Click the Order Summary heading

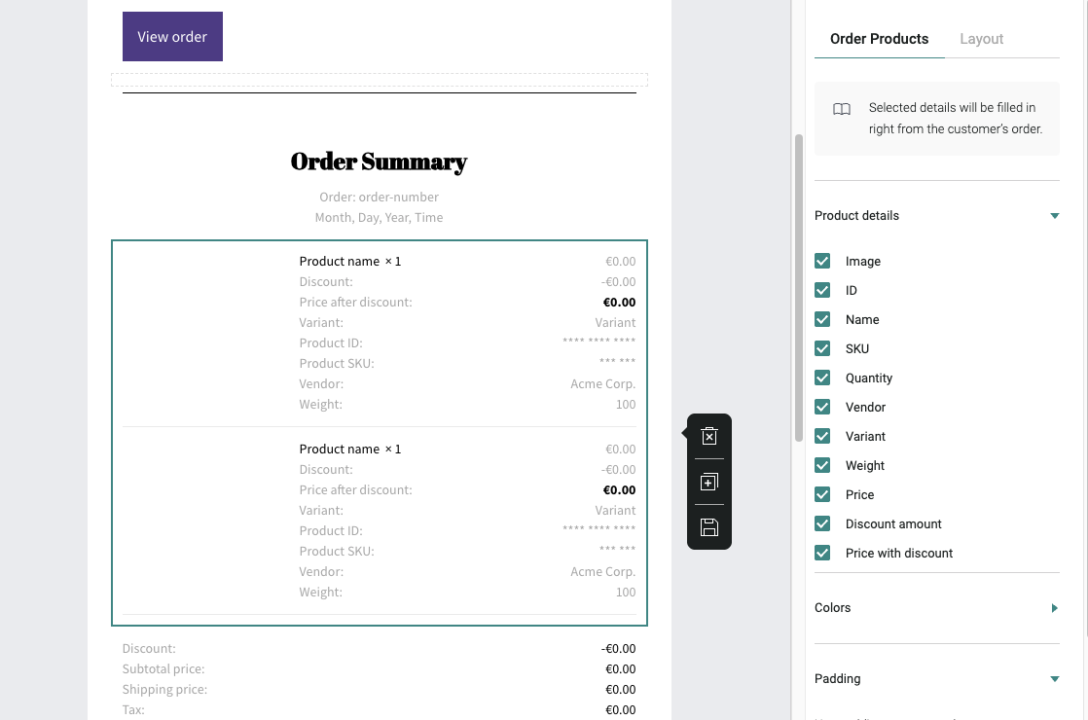click(379, 162)
